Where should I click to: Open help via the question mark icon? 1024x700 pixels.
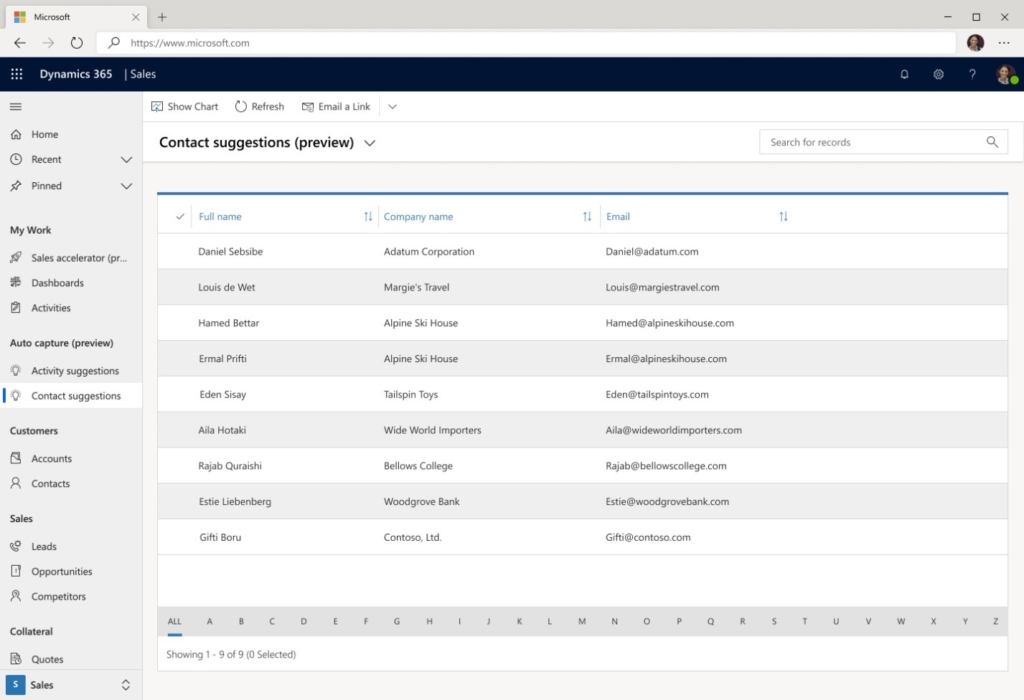[x=971, y=74]
